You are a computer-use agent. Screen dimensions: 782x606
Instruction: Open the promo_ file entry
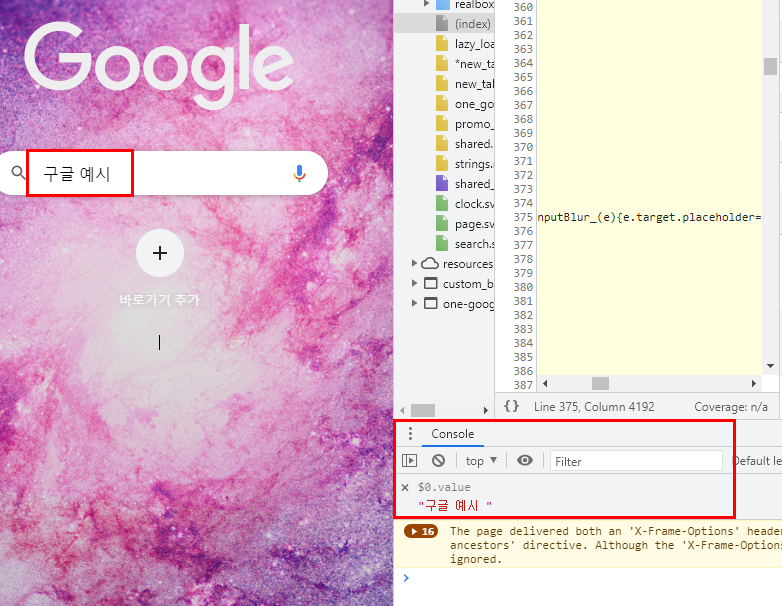(x=474, y=124)
